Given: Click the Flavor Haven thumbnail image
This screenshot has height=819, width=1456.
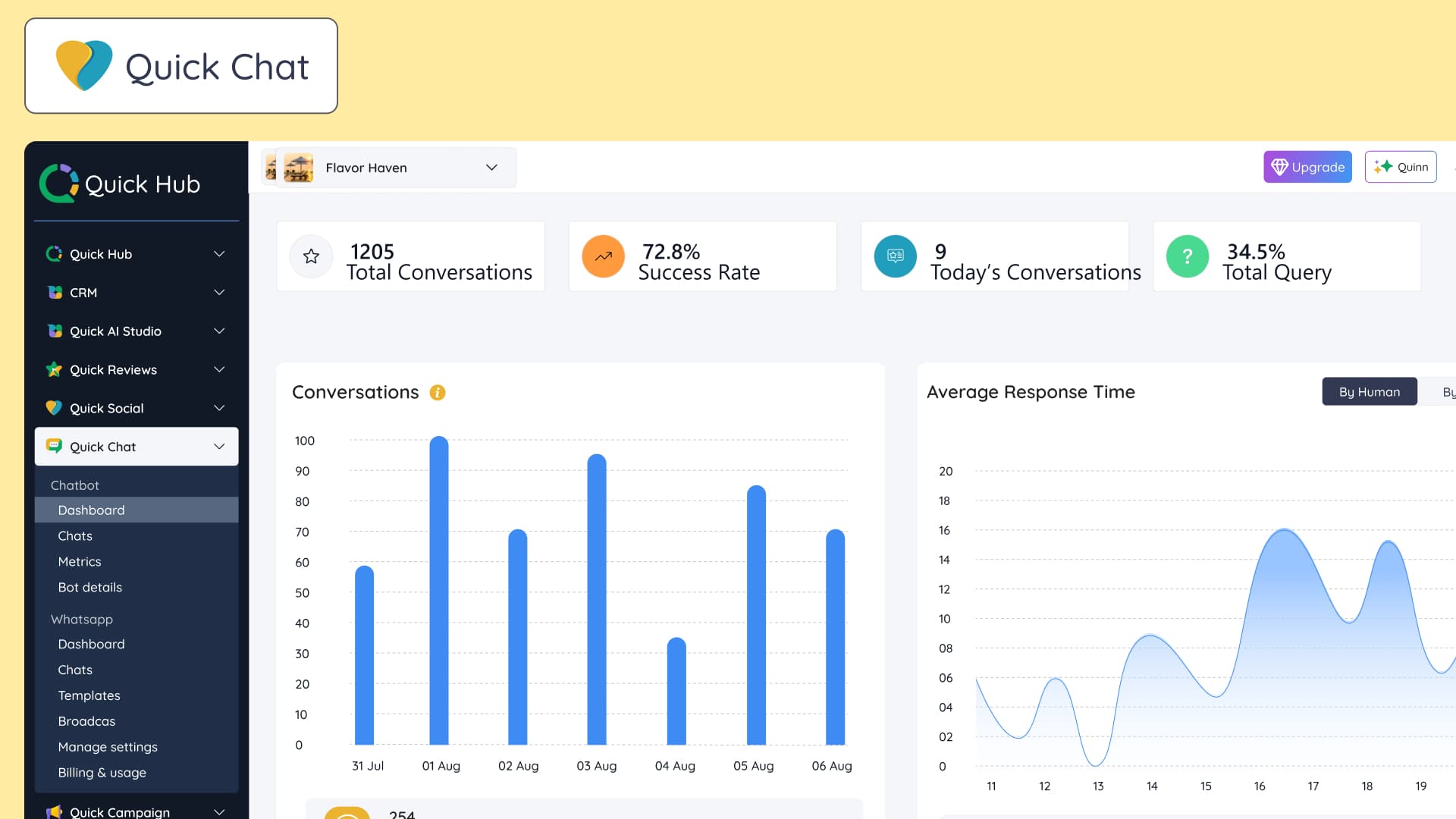Looking at the screenshot, I should click(x=298, y=168).
